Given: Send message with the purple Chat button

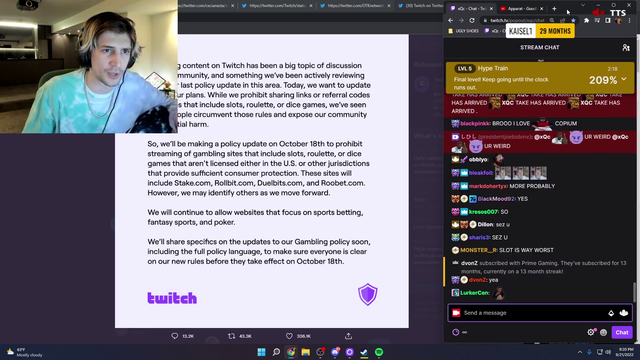Looking at the screenshot, I should click(x=622, y=332).
